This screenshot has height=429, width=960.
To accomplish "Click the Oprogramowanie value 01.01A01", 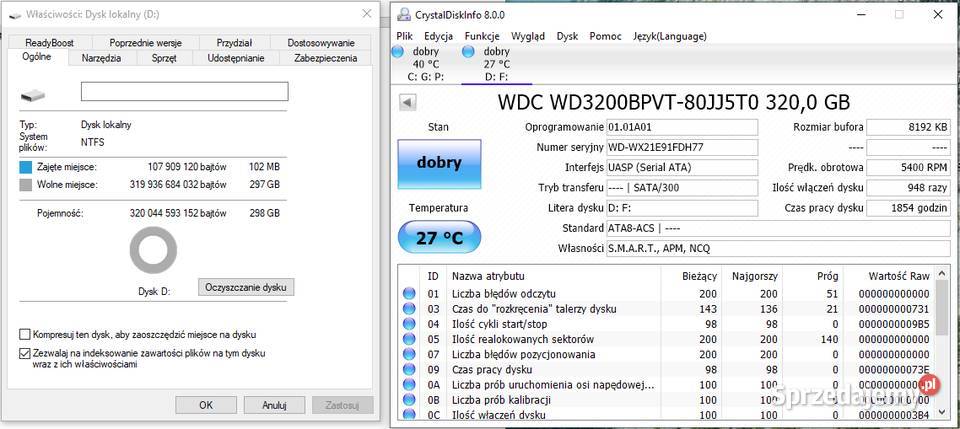I will pos(682,127).
